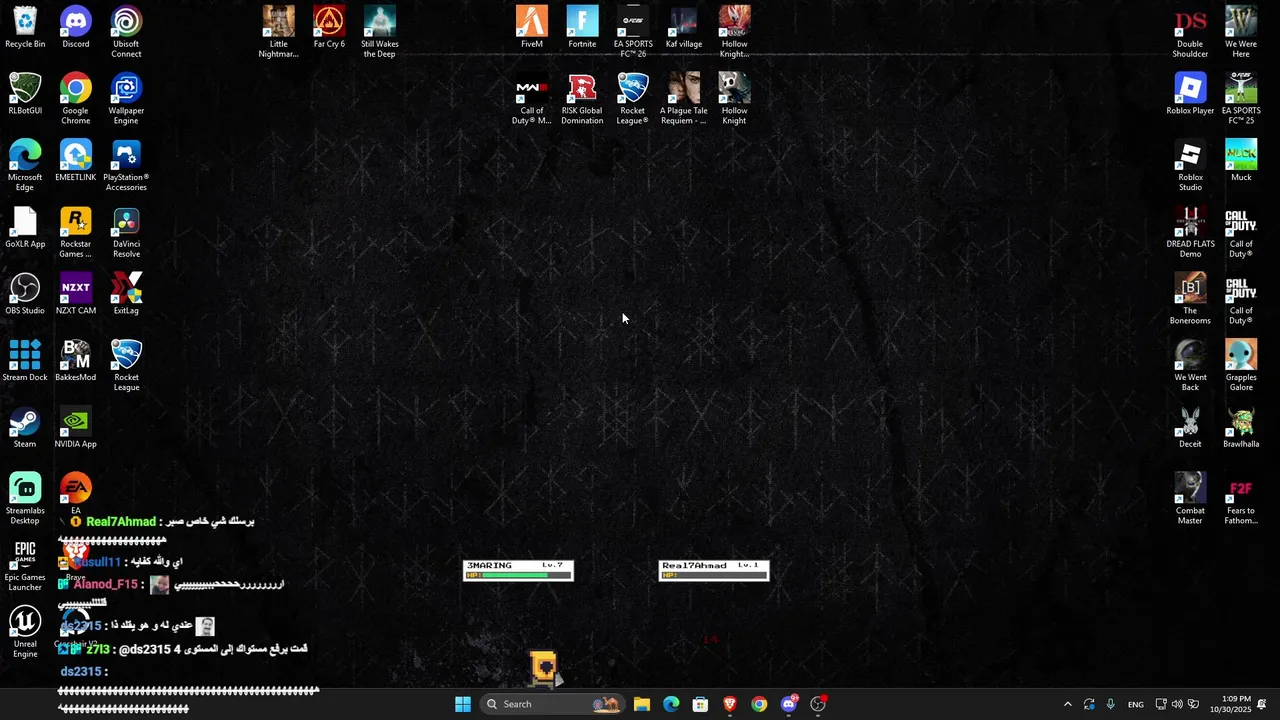The height and width of the screenshot is (720, 1280).
Task: Click the Rockstar Games launcher icon
Action: tap(76, 233)
